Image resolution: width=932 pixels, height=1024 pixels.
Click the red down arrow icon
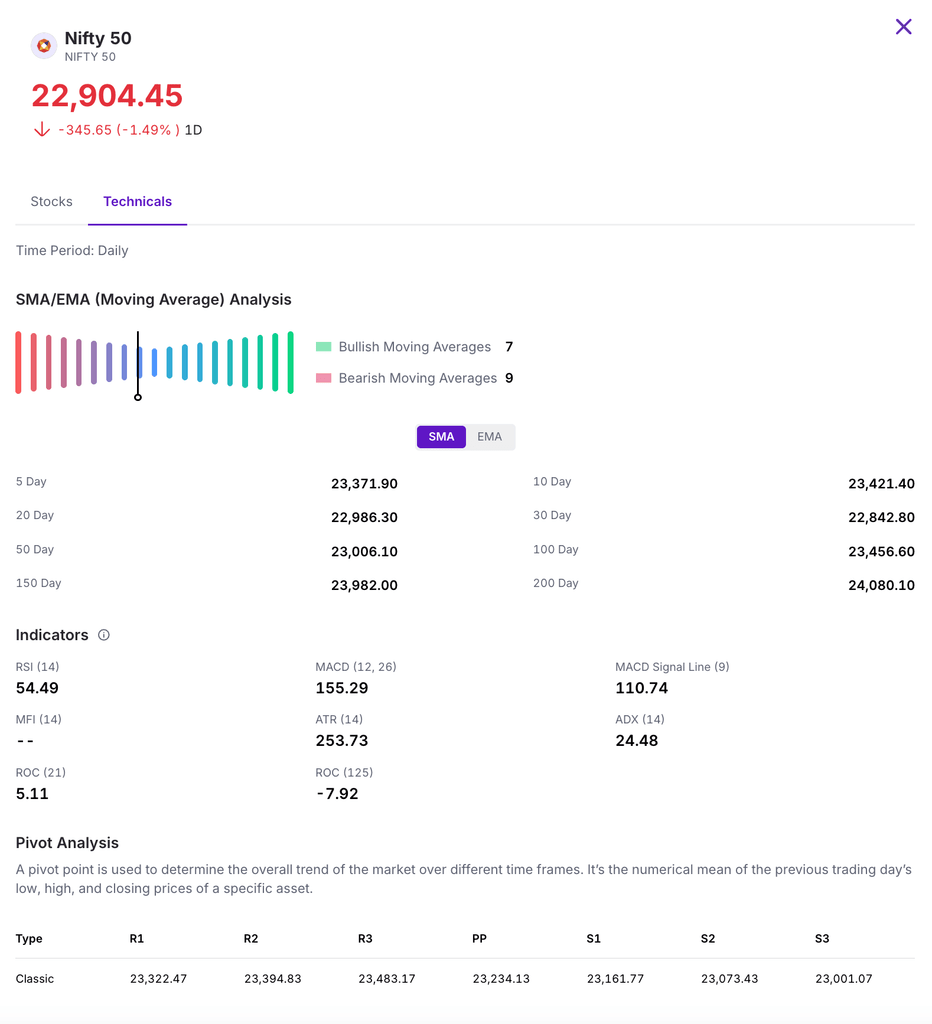41,130
